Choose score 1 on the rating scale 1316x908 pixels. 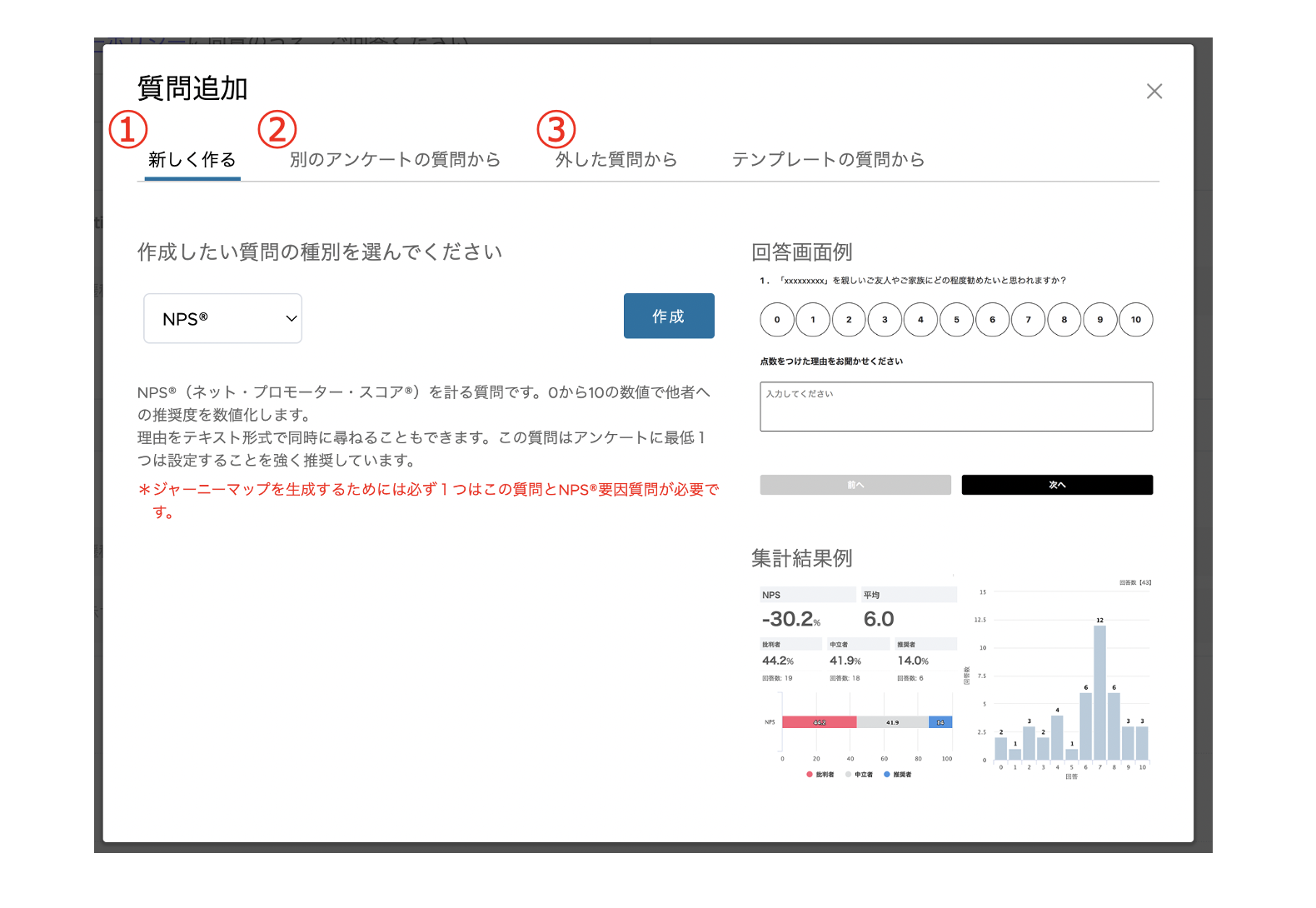[x=813, y=320]
